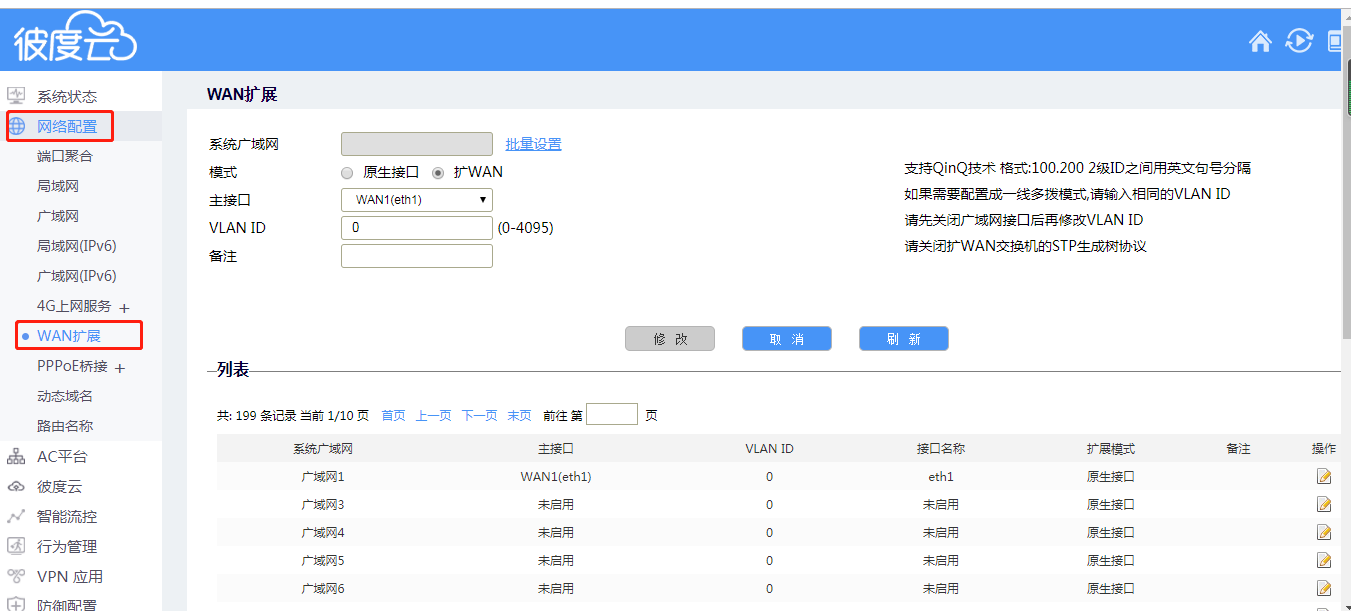Go to 末页 last page link

coord(519,416)
